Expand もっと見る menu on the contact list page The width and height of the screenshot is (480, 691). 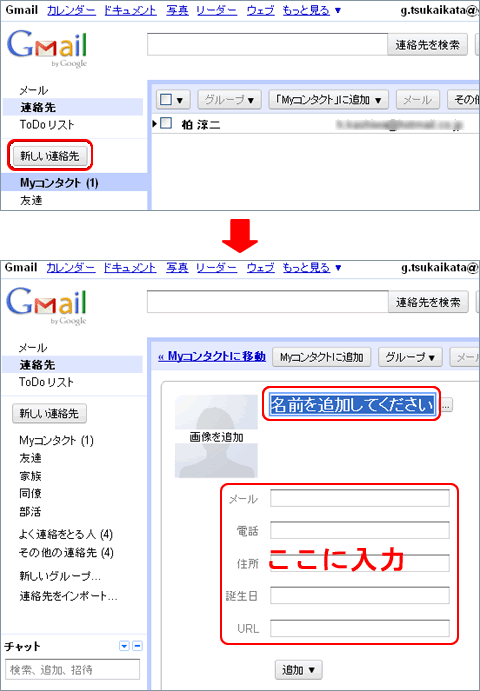[312, 10]
